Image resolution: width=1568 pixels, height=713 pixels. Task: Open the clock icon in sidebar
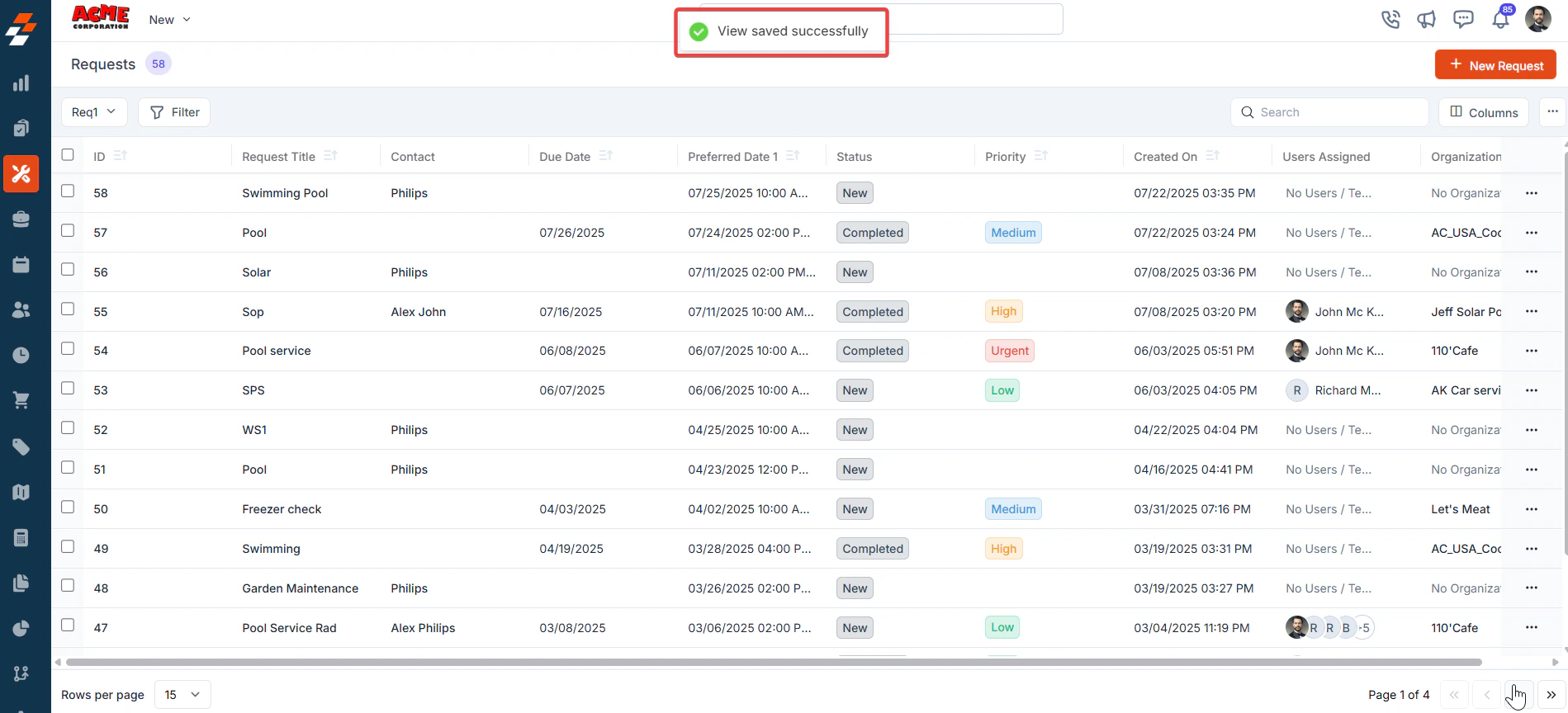(x=21, y=356)
